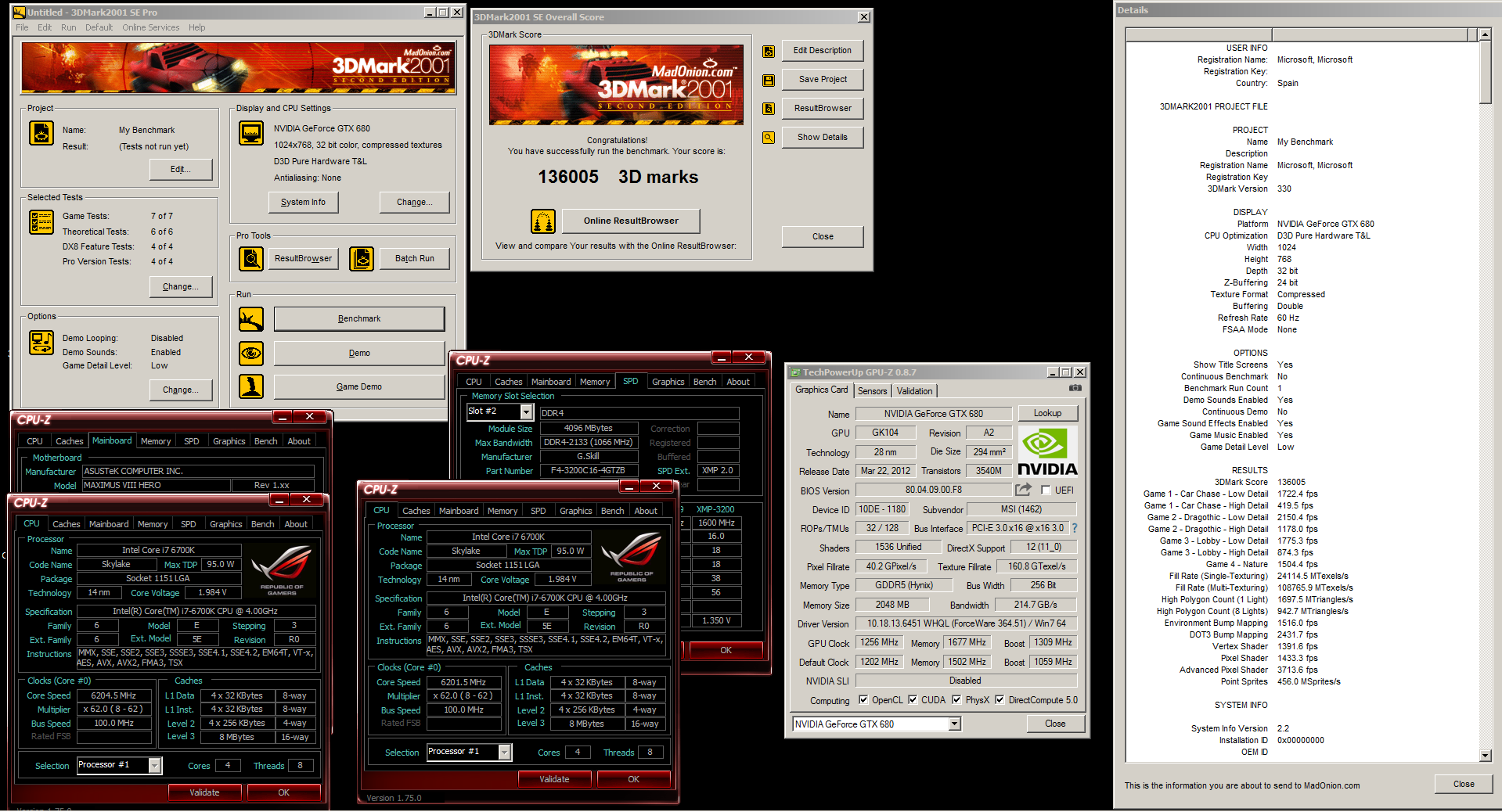
Task: Click the Display and CPU Settings monitor icon
Action: (x=251, y=133)
